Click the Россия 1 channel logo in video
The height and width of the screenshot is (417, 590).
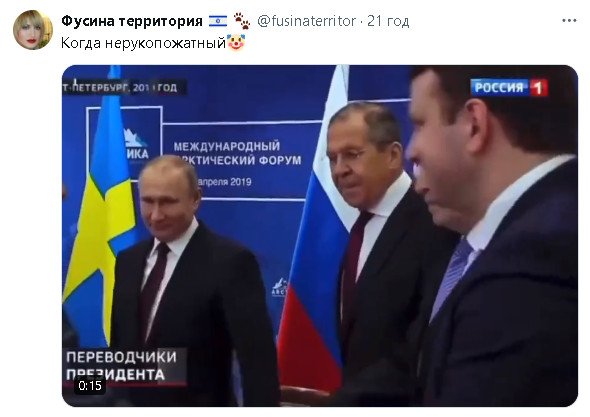tap(509, 87)
